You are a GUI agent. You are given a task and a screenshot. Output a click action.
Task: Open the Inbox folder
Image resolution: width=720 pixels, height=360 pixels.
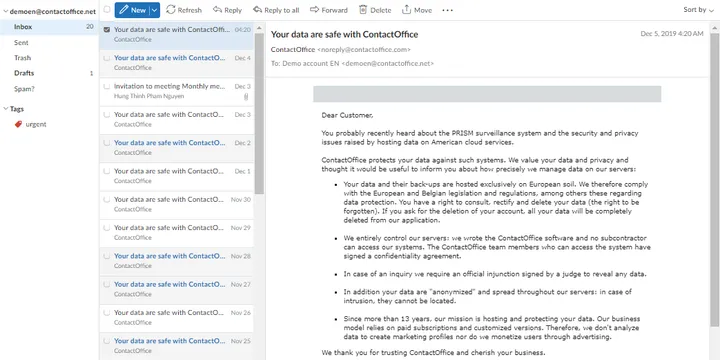(49, 27)
